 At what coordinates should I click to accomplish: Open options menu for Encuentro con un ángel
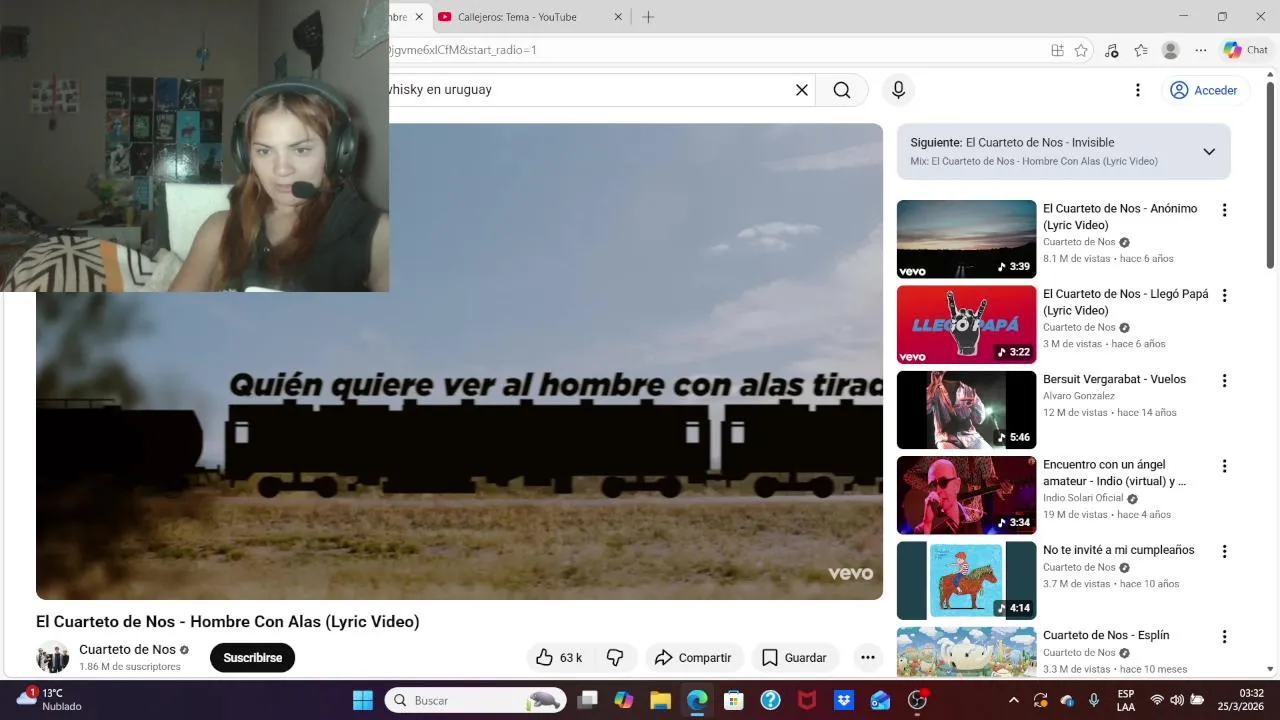1224,466
